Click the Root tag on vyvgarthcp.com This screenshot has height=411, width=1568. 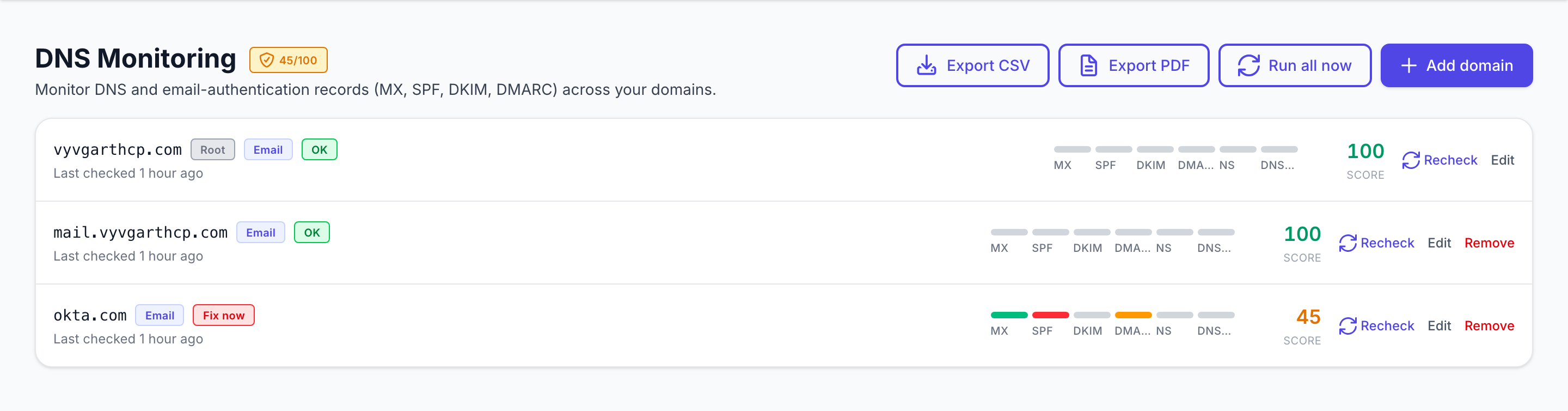click(212, 149)
